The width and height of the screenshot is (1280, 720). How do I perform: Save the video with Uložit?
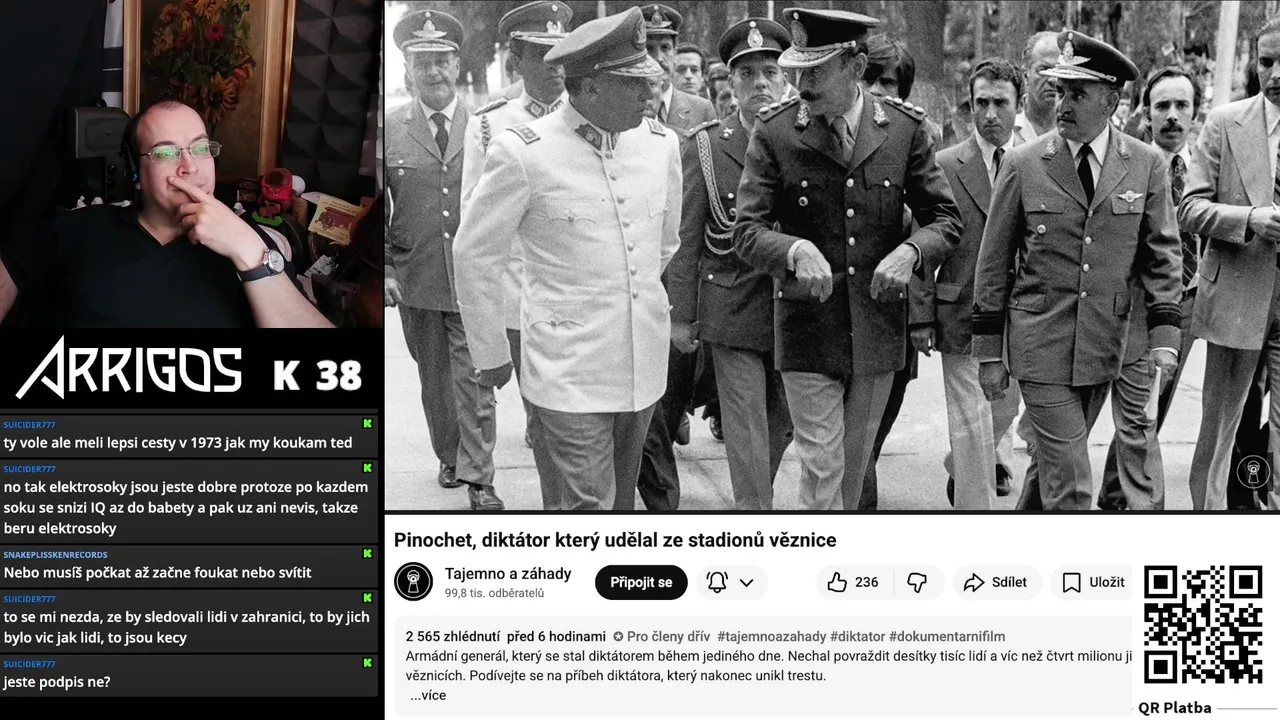1093,582
